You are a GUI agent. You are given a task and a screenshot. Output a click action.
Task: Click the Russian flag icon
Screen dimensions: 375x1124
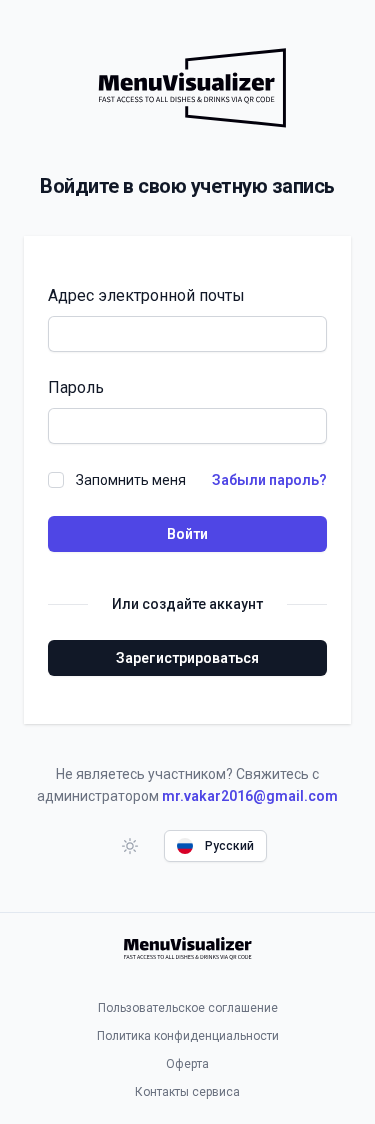coord(185,846)
